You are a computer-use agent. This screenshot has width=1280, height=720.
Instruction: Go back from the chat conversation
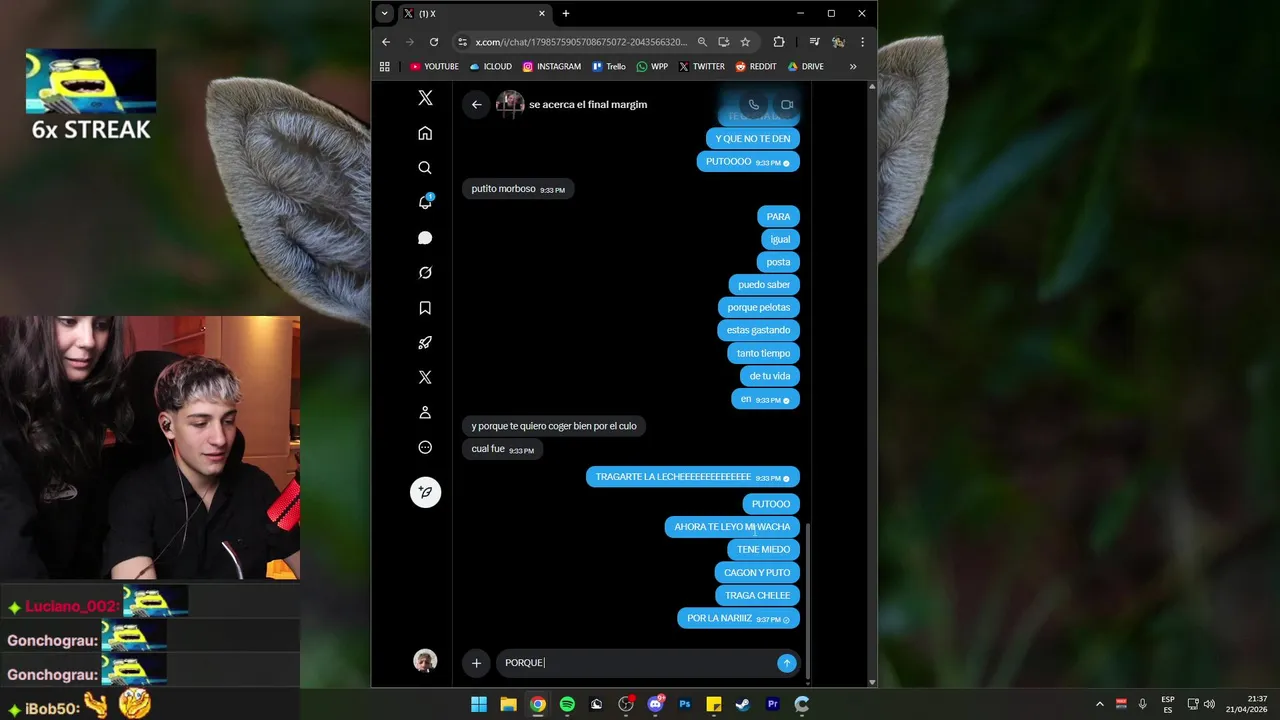tap(477, 104)
